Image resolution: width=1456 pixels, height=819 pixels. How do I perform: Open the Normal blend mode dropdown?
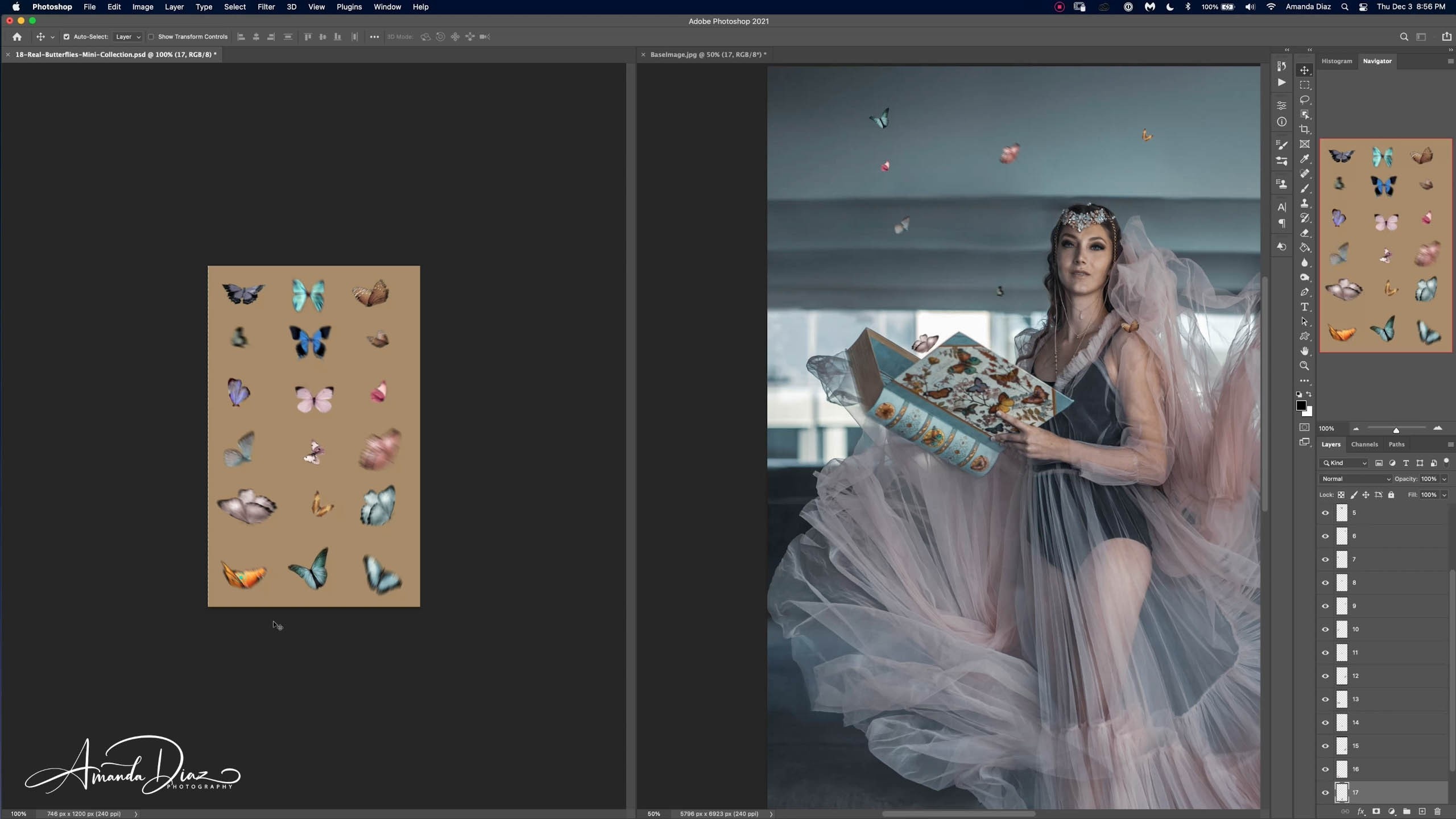point(1355,479)
